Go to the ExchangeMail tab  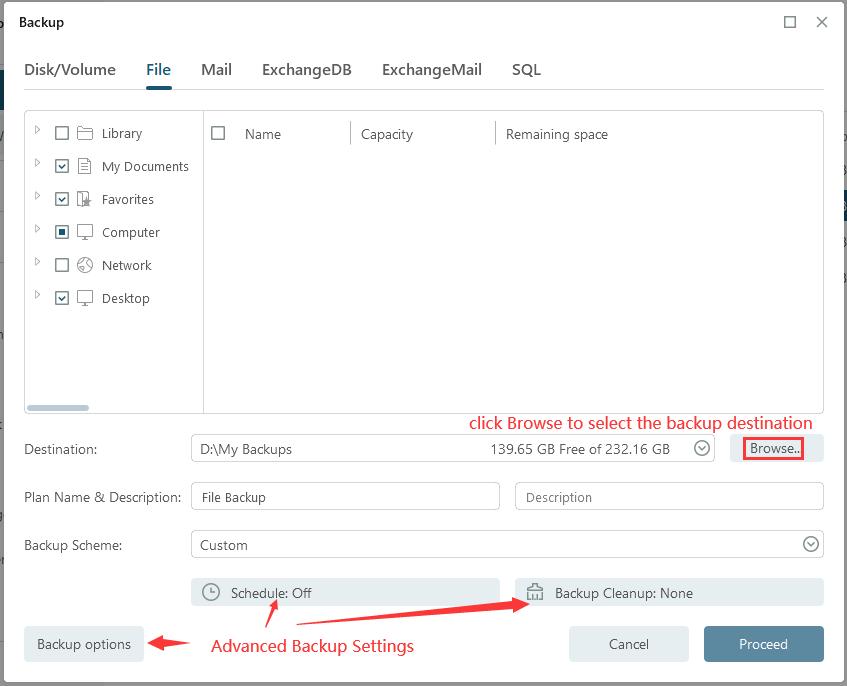(432, 70)
